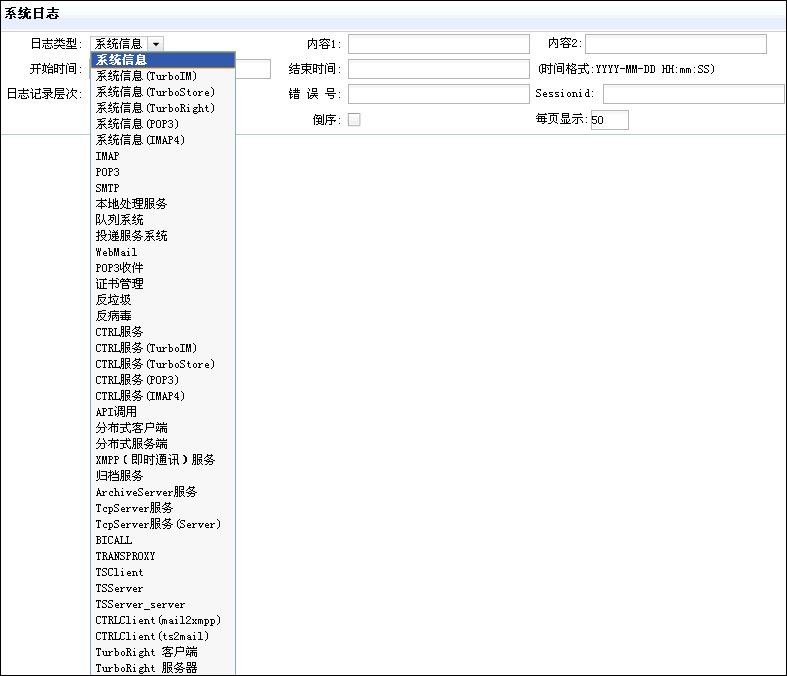
Task: Click the Sessionid text field
Action: coord(693,94)
